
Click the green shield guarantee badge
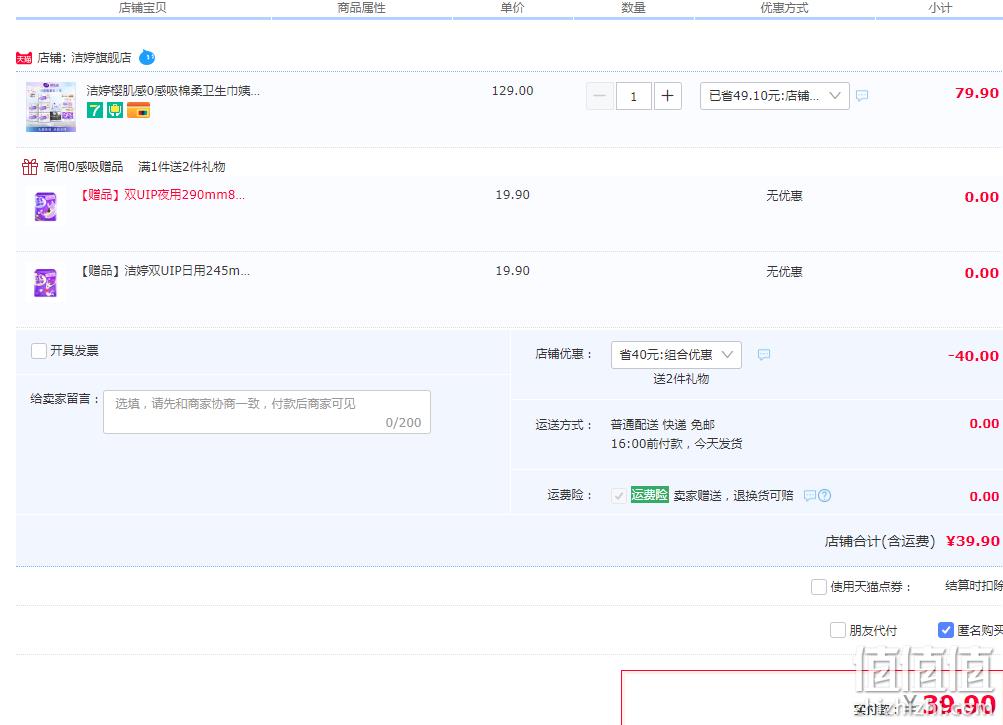(115, 110)
